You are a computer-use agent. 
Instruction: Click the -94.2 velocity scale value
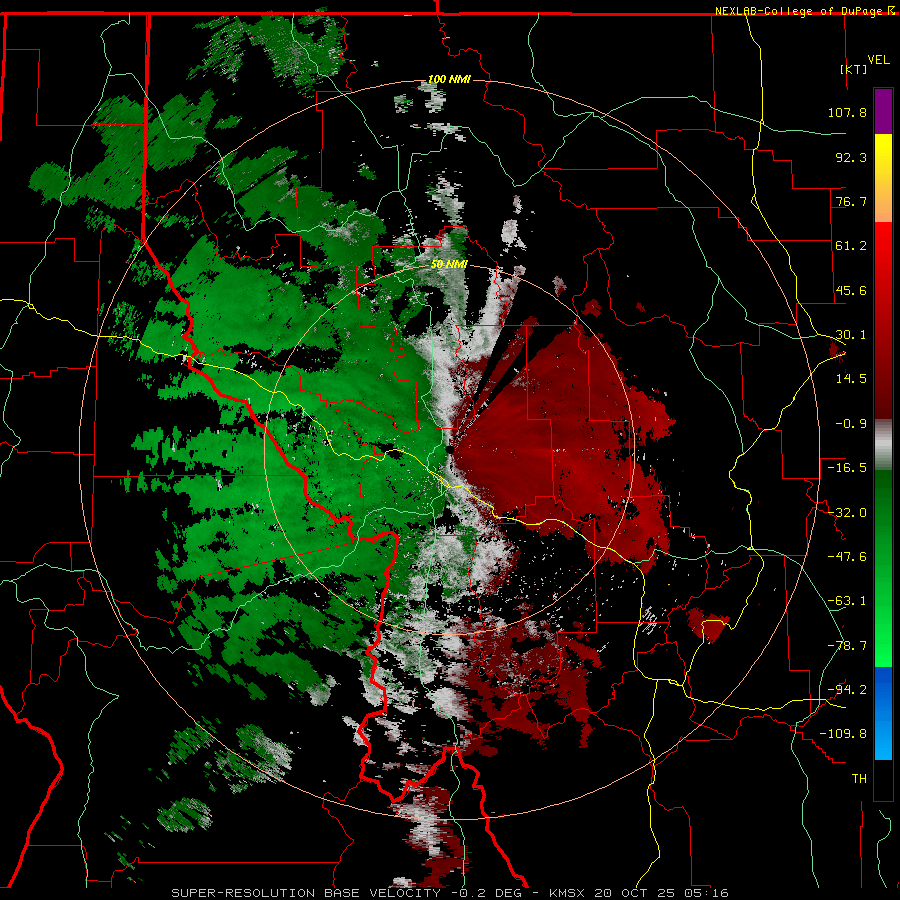847,690
